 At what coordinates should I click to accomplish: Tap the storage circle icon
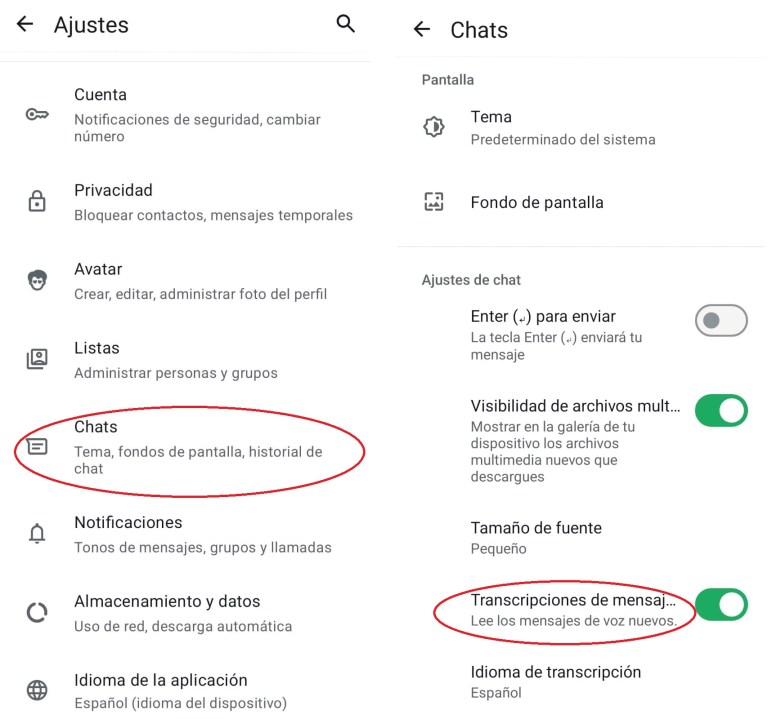click(37, 613)
